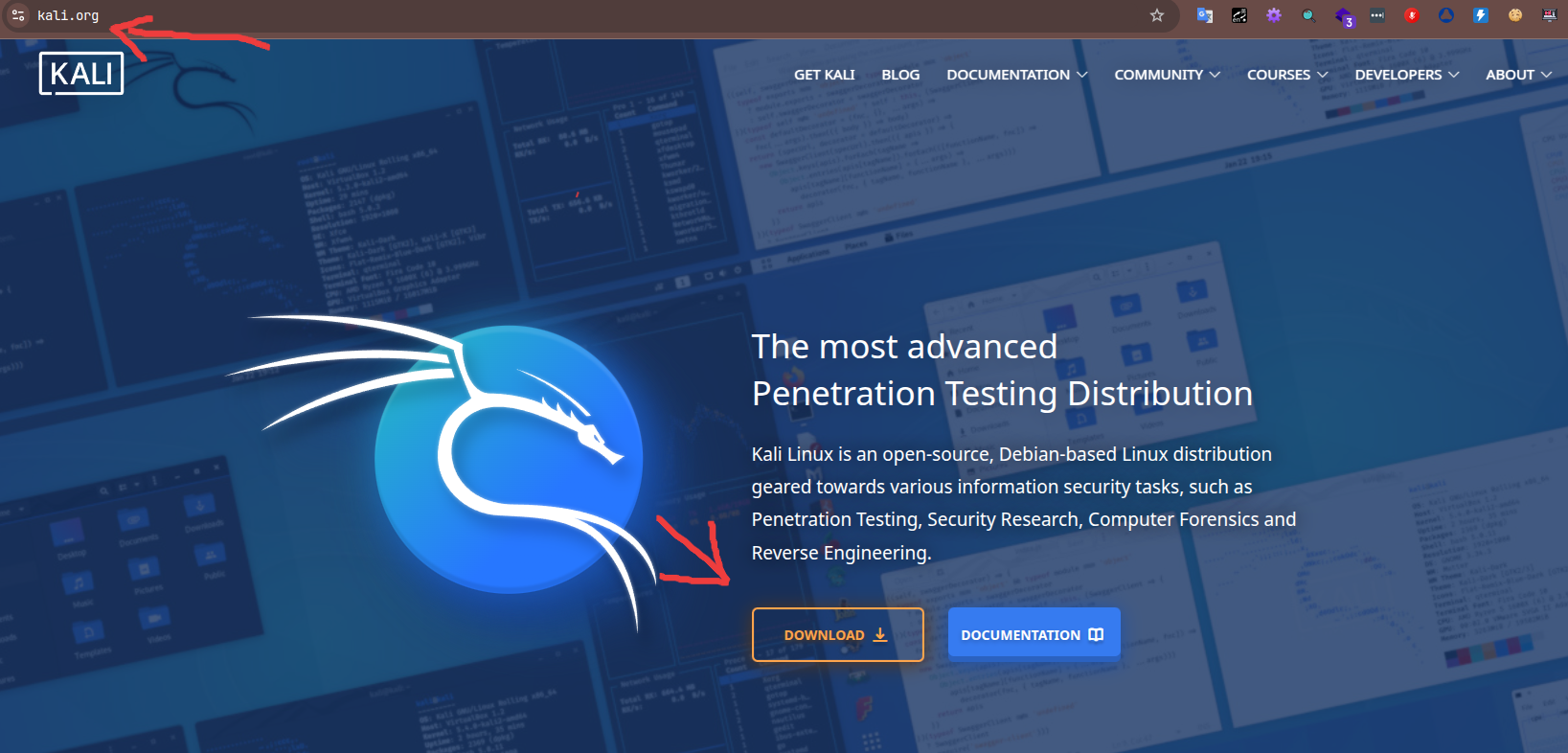This screenshot has width=1568, height=753.
Task: Click the kali.org address bar URL
Action: point(68,15)
